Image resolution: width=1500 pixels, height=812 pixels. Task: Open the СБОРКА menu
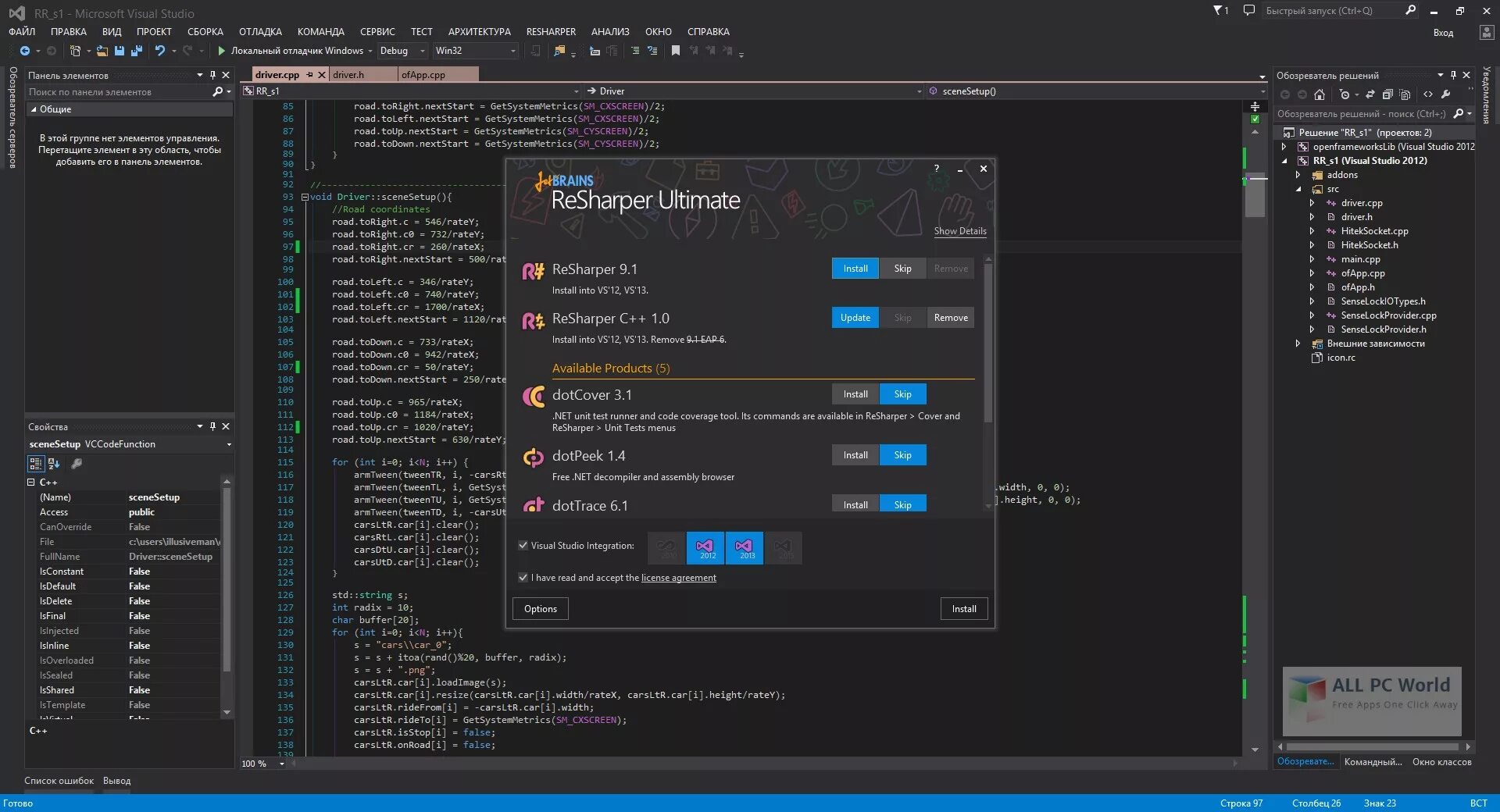[x=205, y=32]
